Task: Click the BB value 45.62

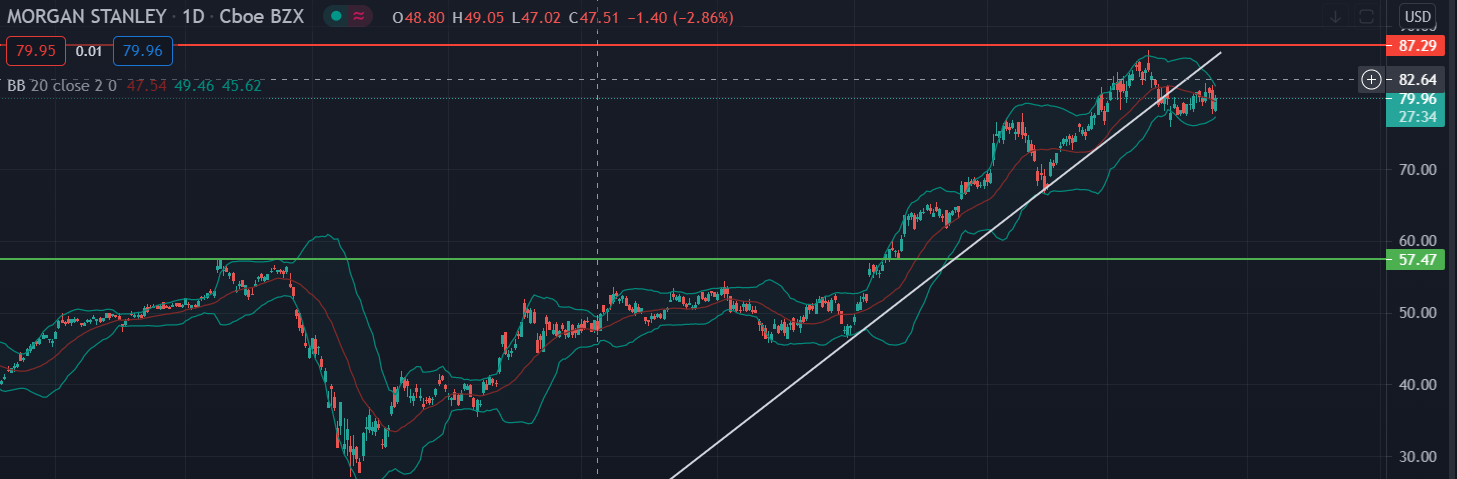Action: 243,86
